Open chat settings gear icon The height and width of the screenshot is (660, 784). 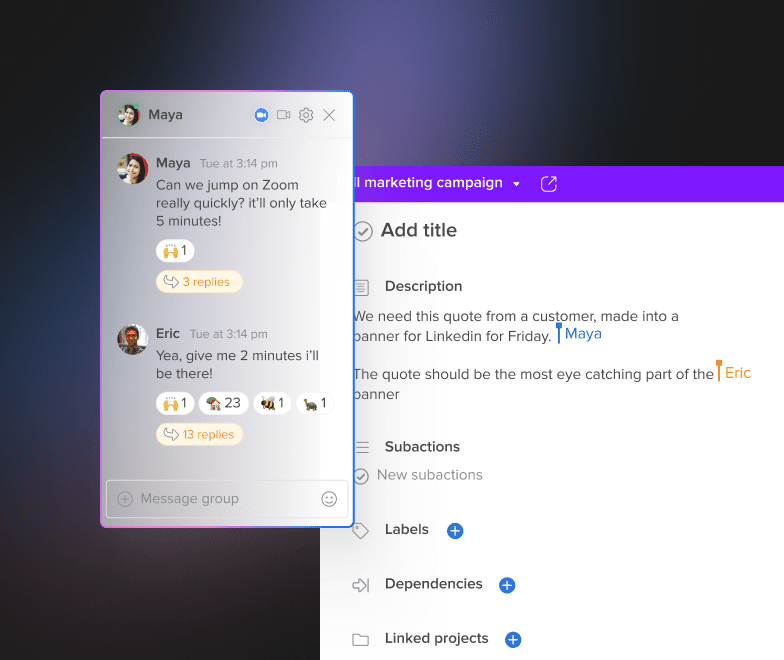pos(306,115)
